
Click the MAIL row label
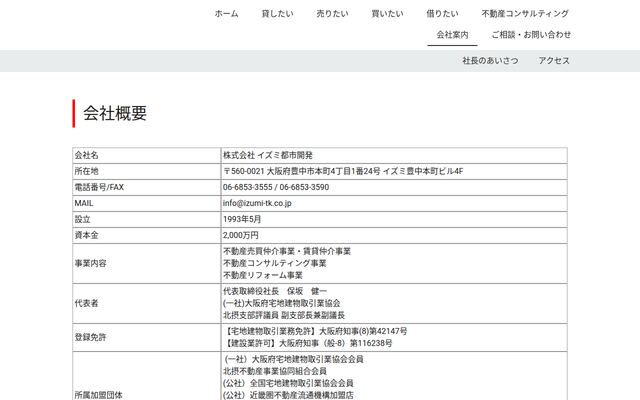84,203
